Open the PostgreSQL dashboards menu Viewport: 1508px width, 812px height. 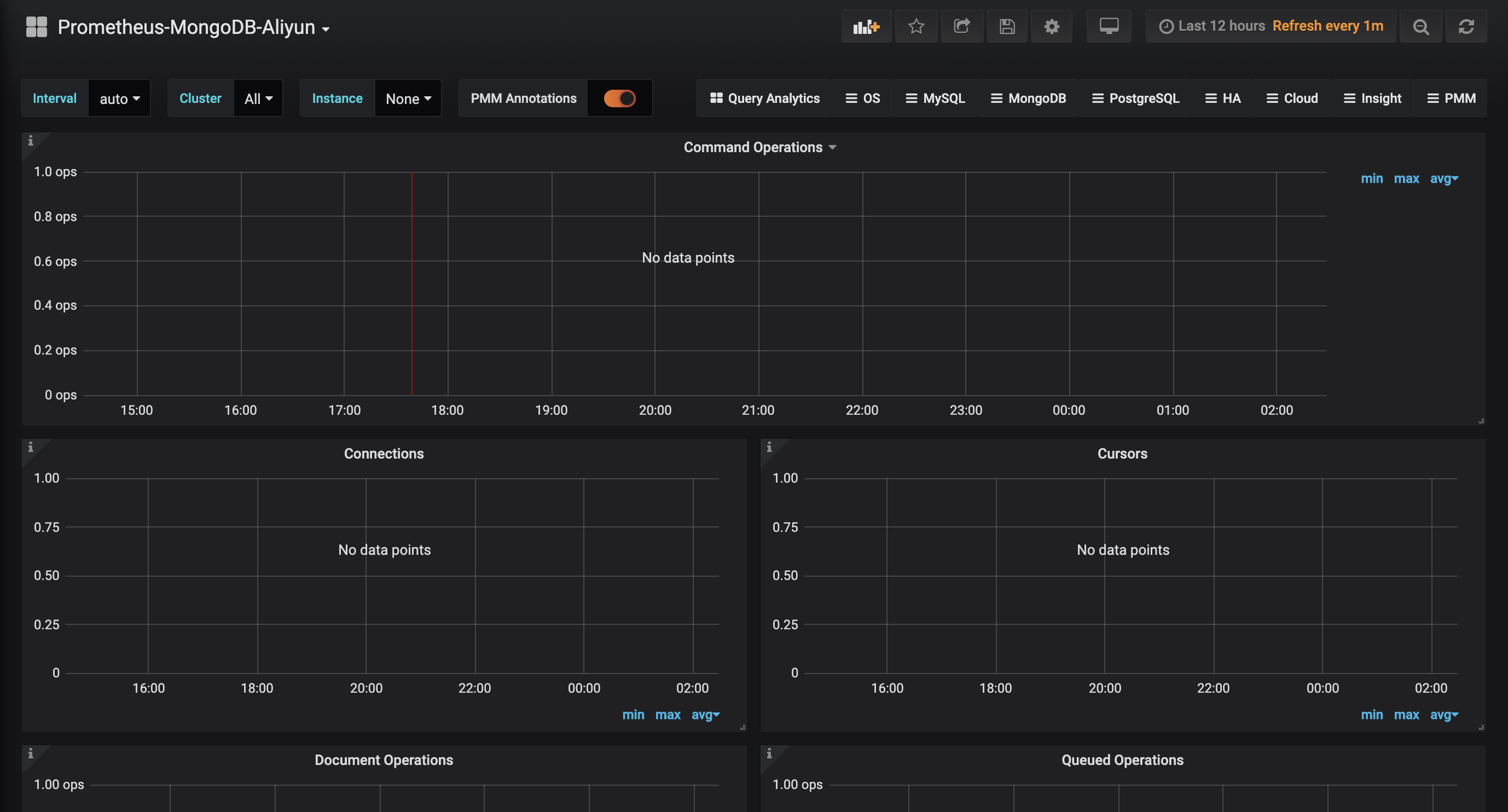pos(1135,98)
